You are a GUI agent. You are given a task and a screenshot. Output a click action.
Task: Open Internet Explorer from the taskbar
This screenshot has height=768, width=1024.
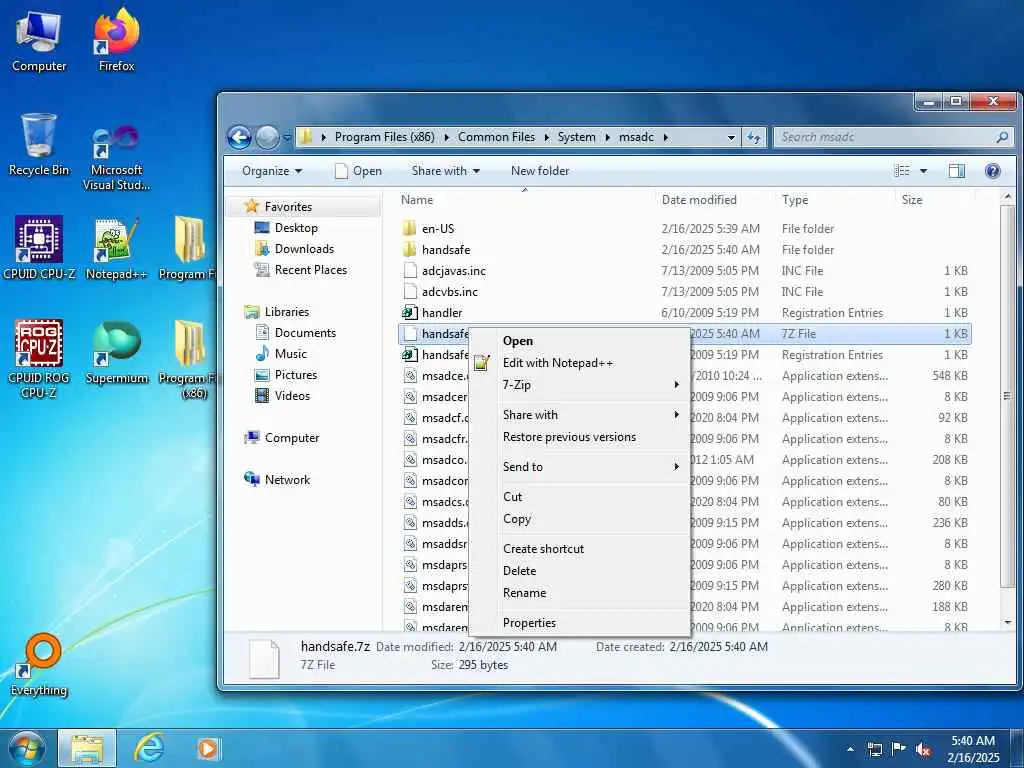[149, 748]
